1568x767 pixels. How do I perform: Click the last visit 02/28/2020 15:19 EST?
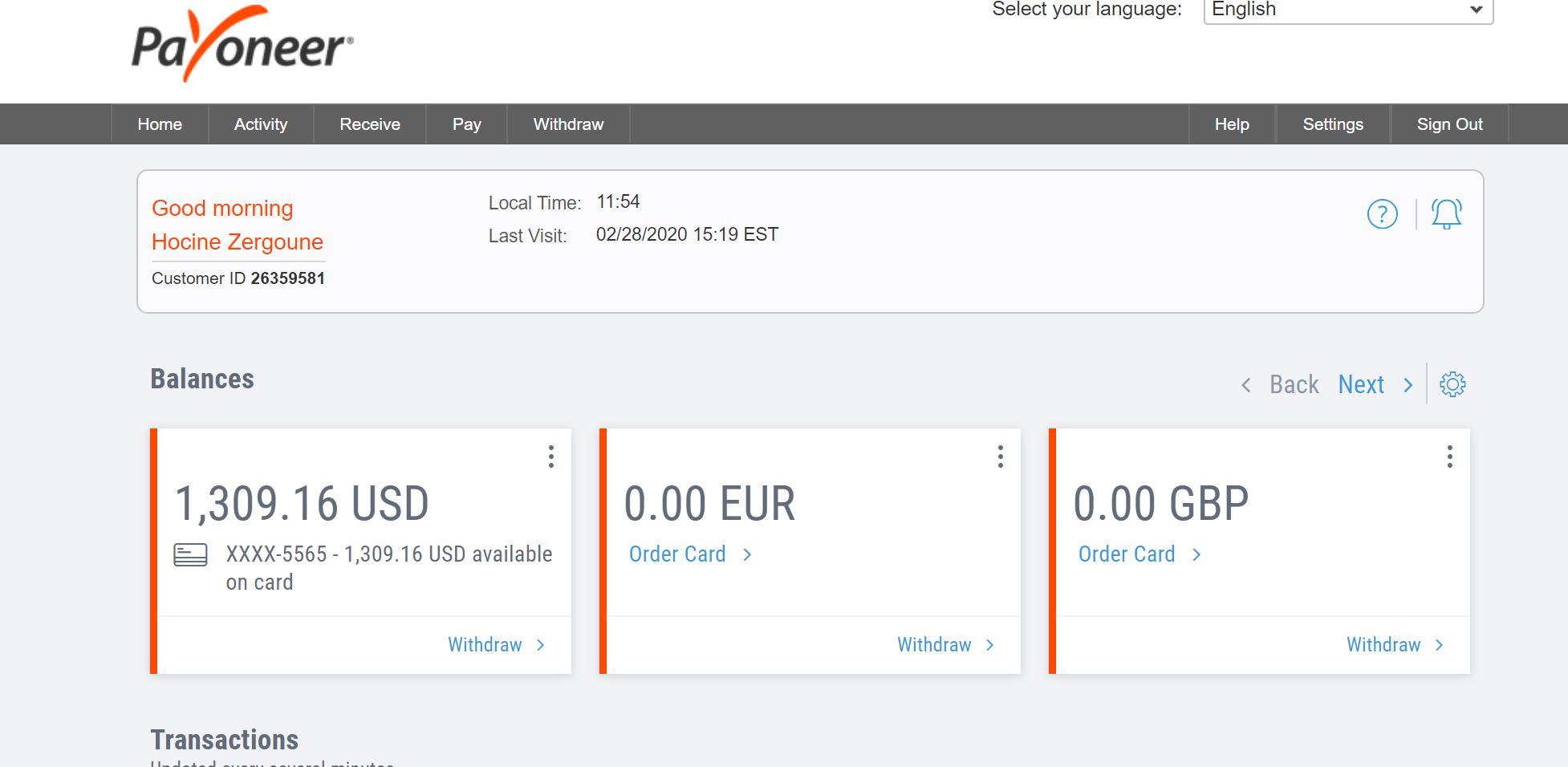click(687, 234)
